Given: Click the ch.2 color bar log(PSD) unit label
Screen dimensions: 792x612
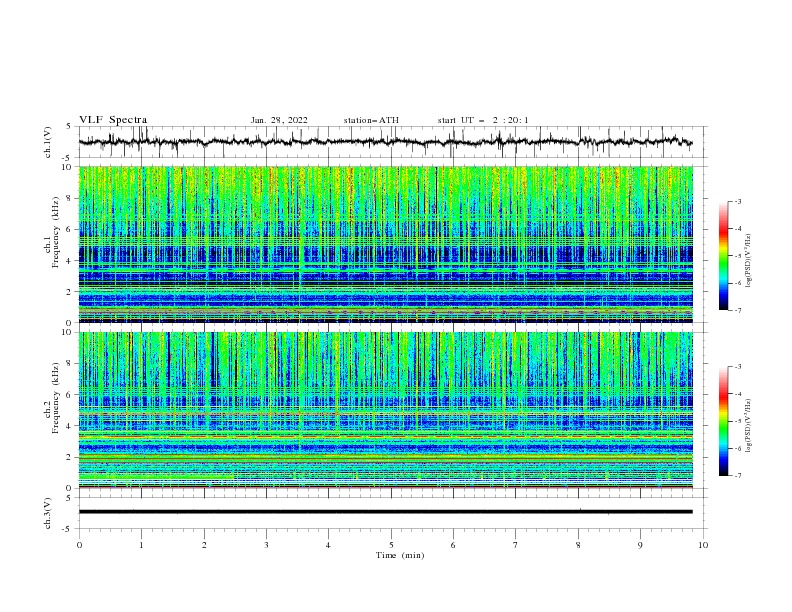Looking at the screenshot, I should click(748, 426).
